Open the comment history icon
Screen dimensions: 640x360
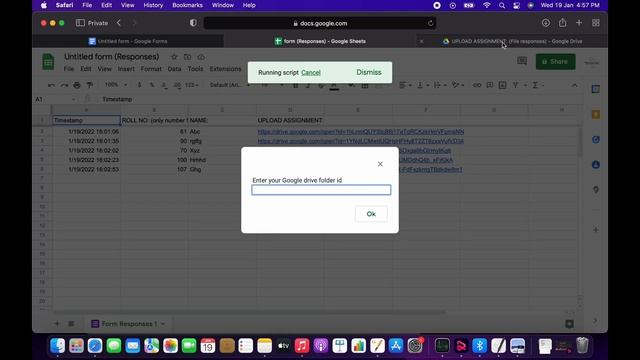(522, 61)
